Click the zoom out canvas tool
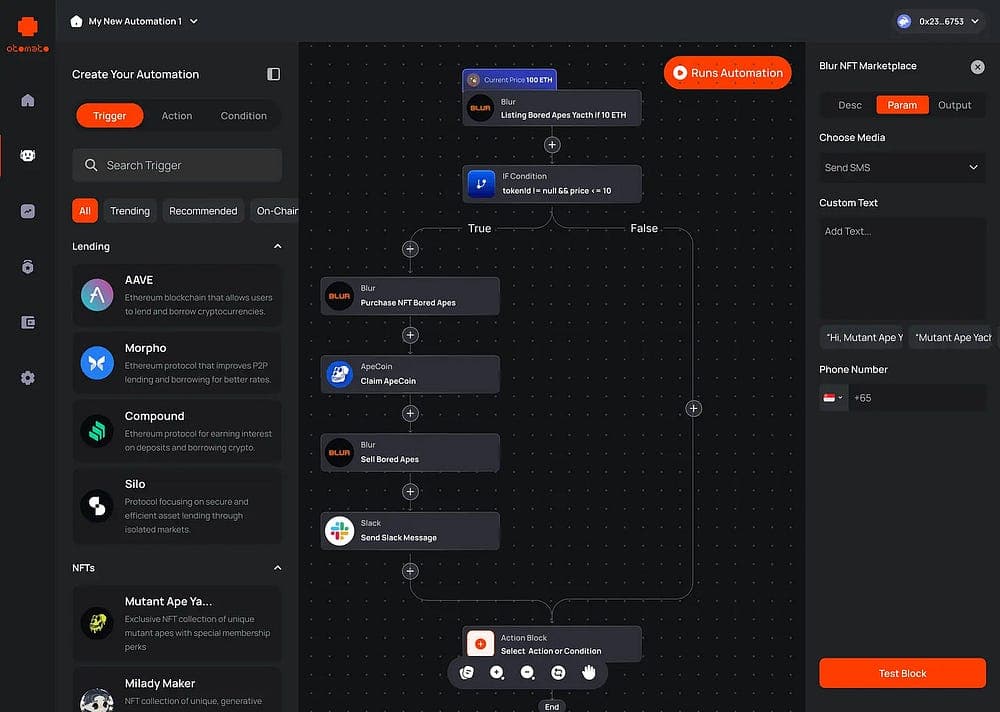Viewport: 1000px width, 712px height. point(527,672)
